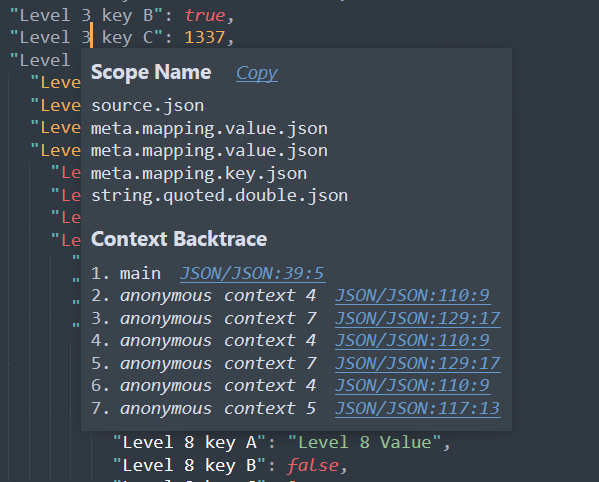Open backtrace entry 3 link JSON/JSON:129:17
Screen dimensions: 599x482
pos(418,318)
